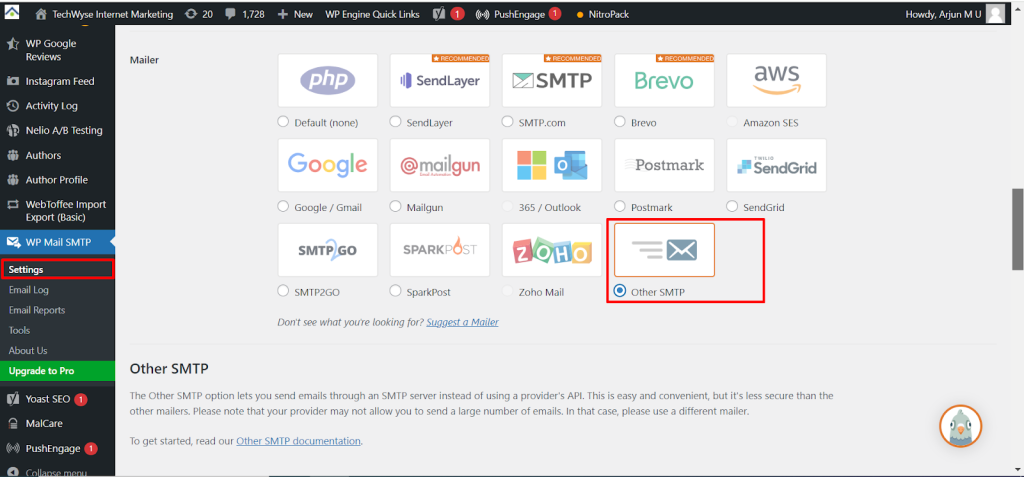Viewport: 1024px width, 477px height.
Task: Click the home icon beside TechWyse Internet Marketing
Action: click(41, 14)
